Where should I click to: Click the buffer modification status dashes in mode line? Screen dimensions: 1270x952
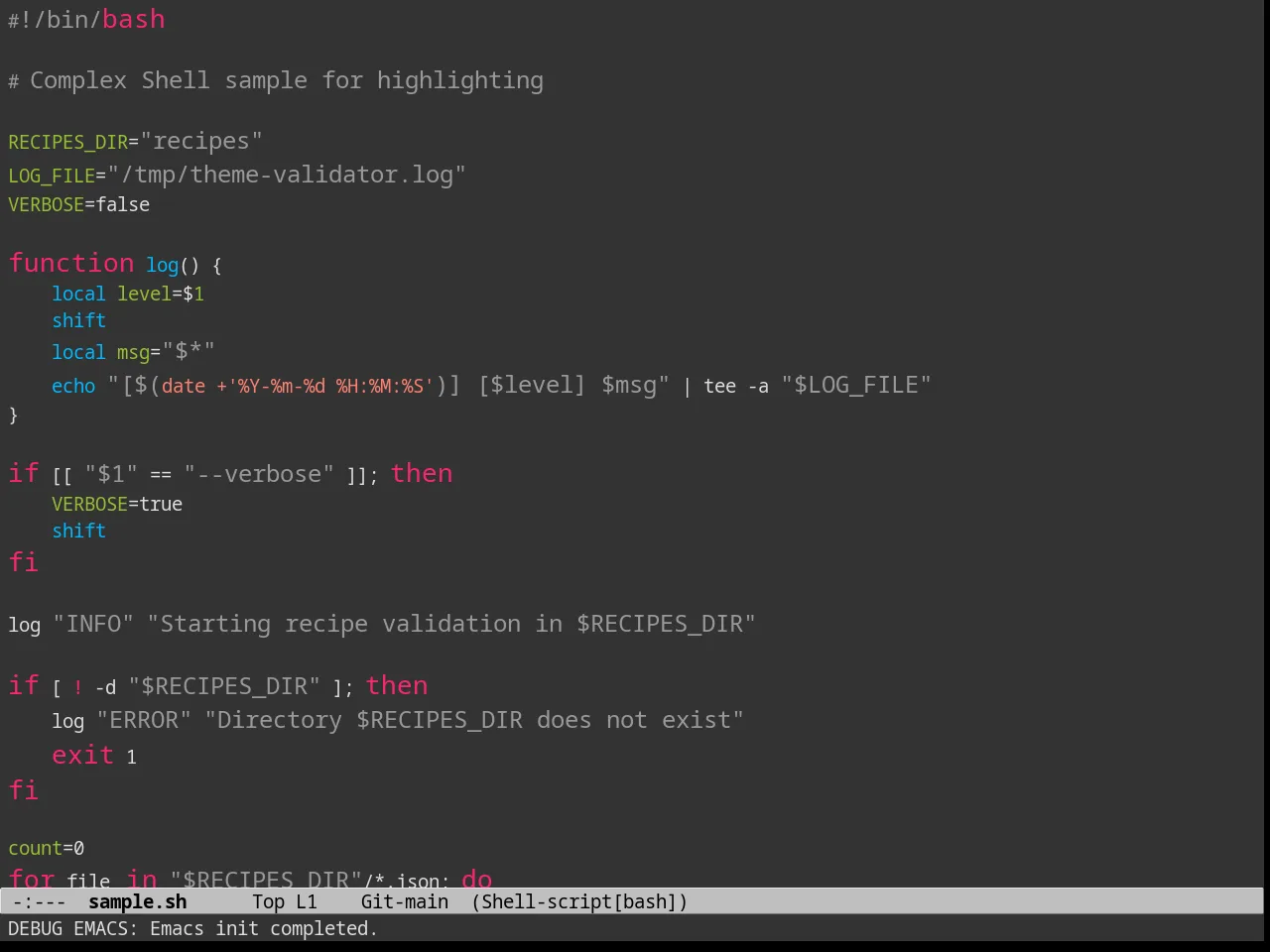40,902
